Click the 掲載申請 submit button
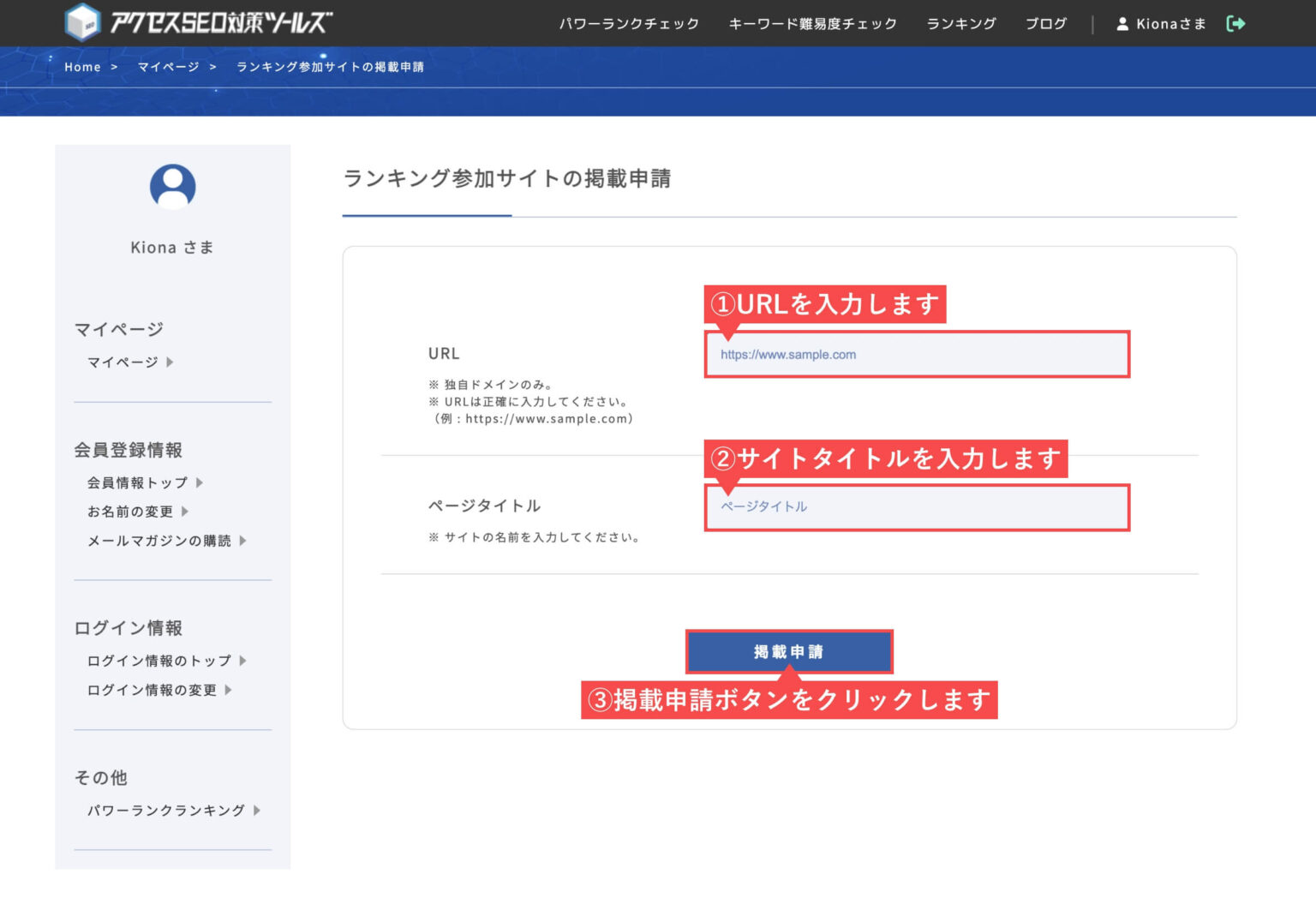Screen dimensions: 1316x916 789,651
